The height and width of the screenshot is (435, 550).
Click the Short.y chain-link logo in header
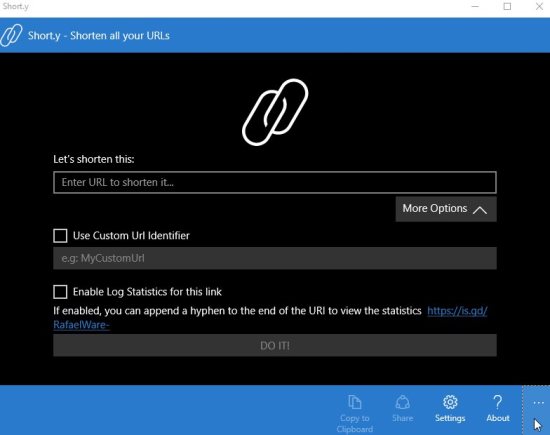11,35
